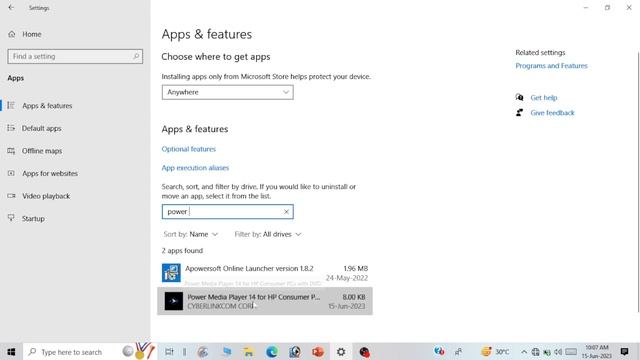Open Default apps section

[42, 128]
